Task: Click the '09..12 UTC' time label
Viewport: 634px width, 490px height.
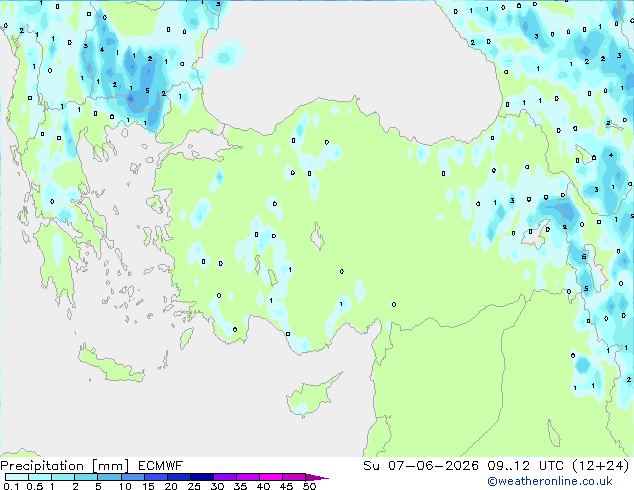Action: 525,466
